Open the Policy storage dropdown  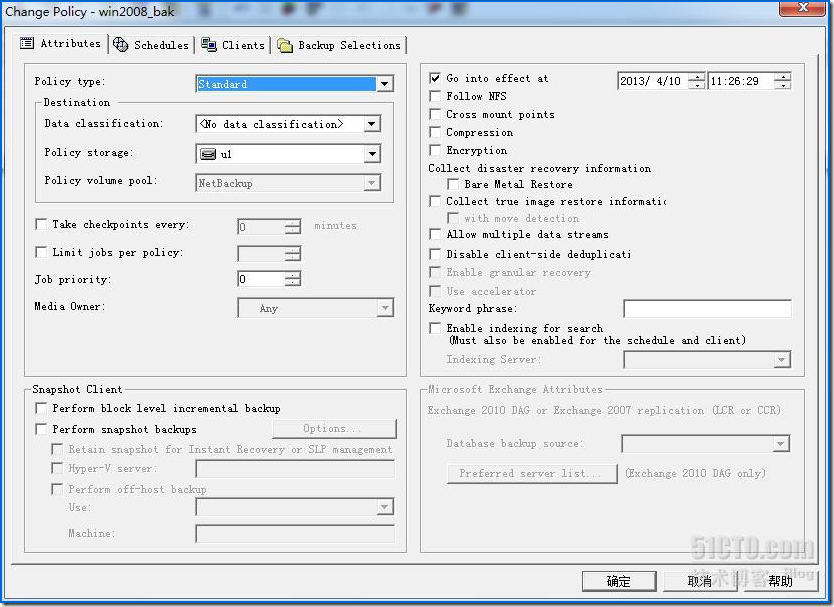coord(372,154)
